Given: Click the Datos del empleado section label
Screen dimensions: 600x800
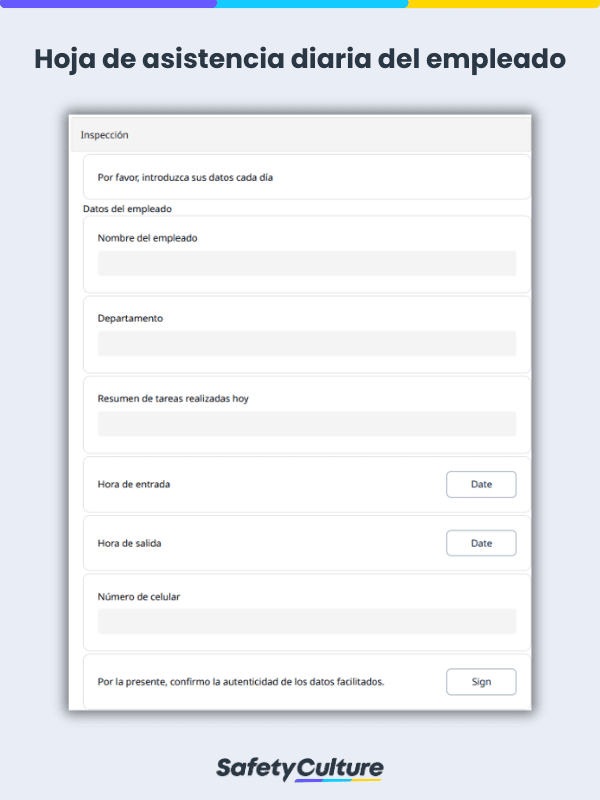Looking at the screenshot, I should coord(127,209).
